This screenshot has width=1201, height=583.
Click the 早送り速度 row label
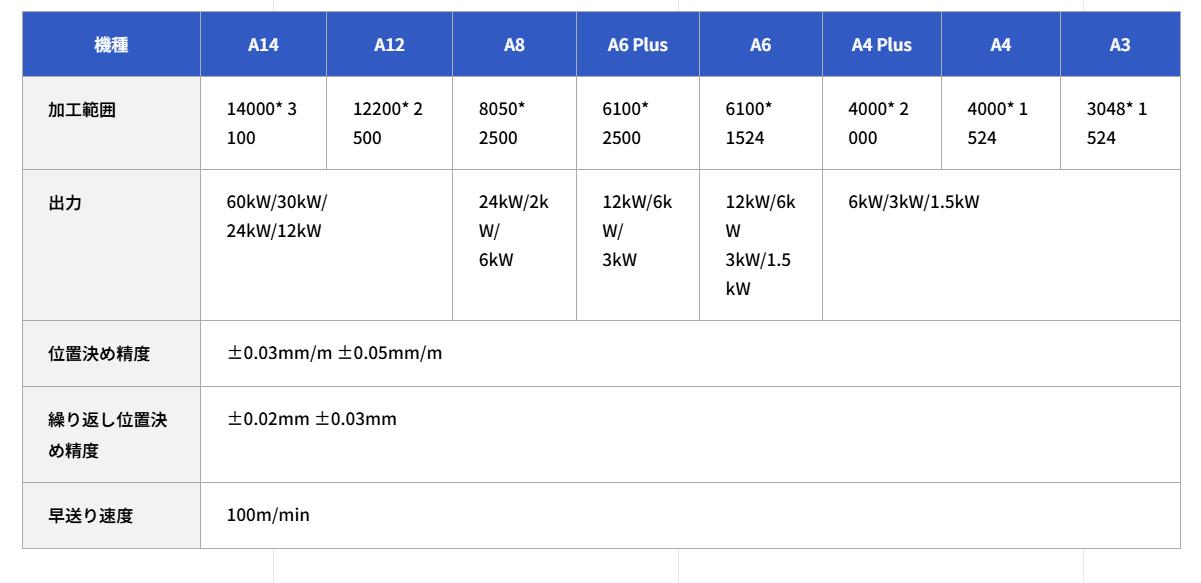pos(90,516)
